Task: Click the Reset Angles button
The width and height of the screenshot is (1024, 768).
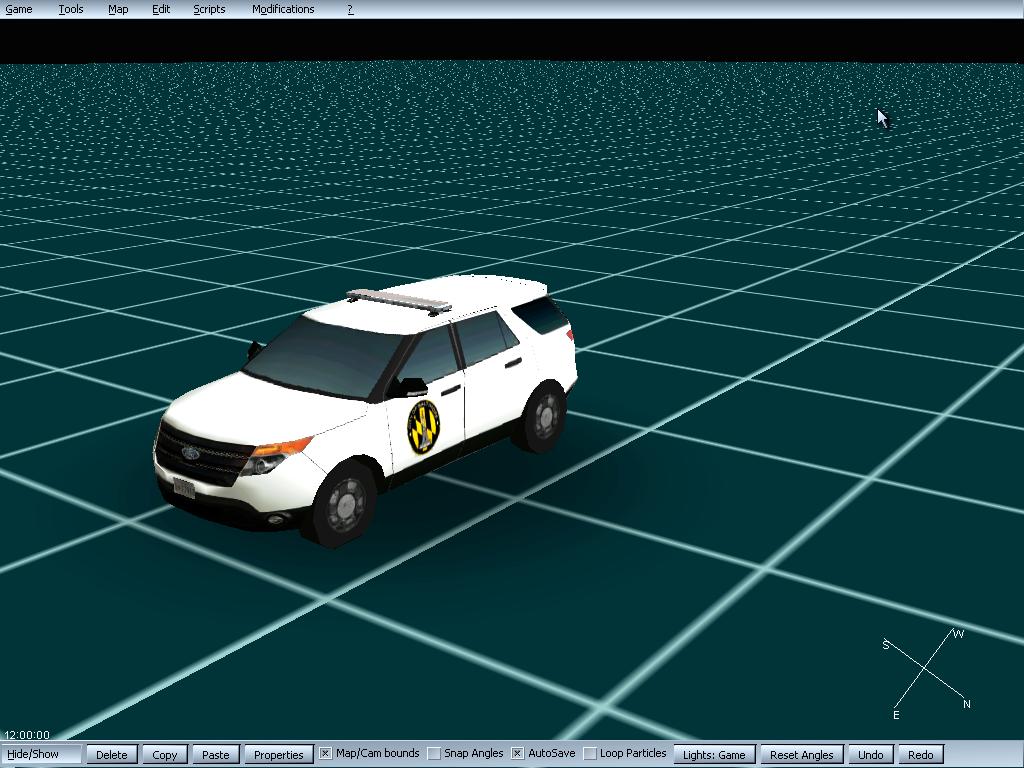Action: [x=801, y=755]
